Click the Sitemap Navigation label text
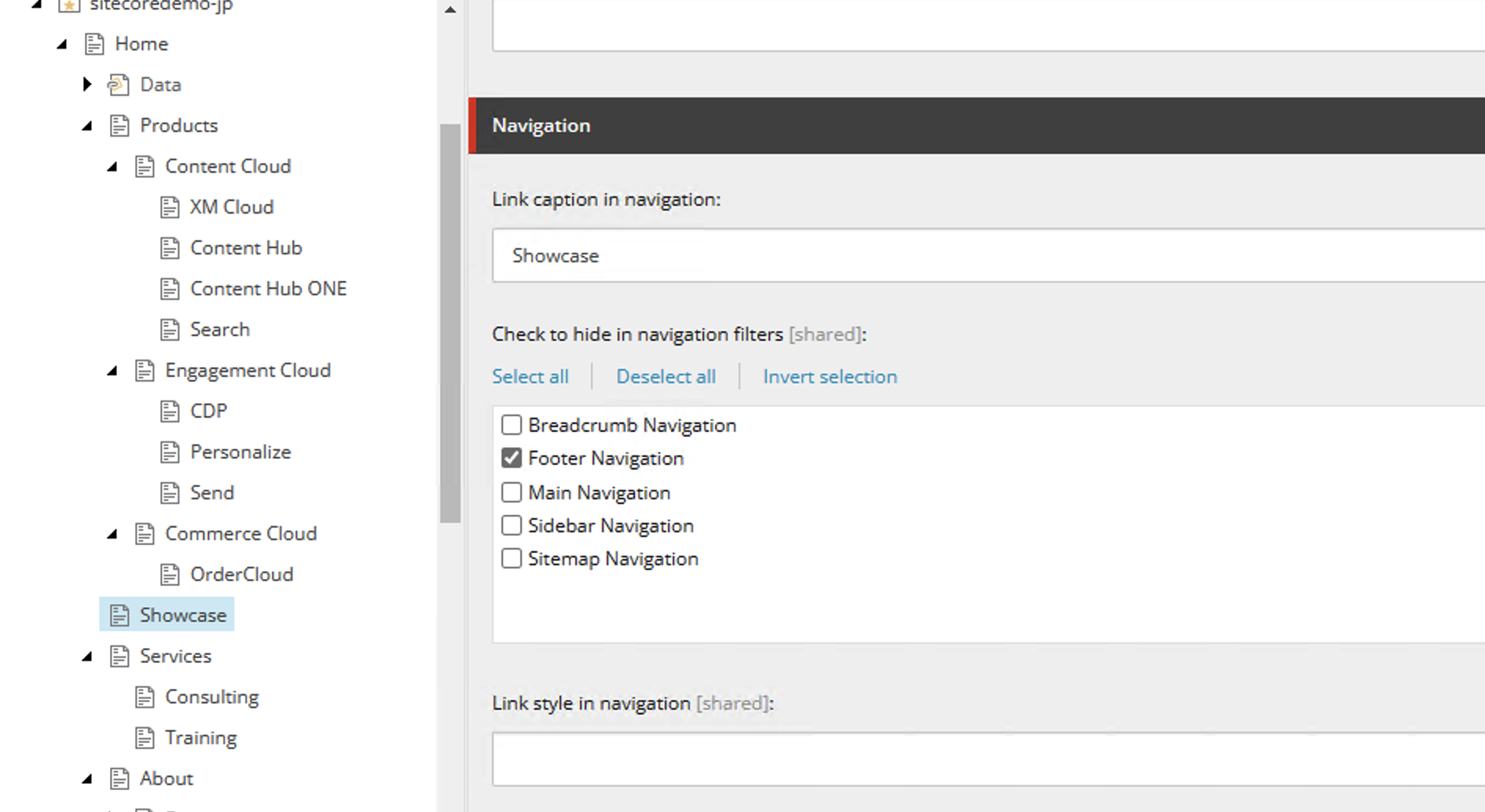This screenshot has width=1485, height=812. tap(613, 559)
